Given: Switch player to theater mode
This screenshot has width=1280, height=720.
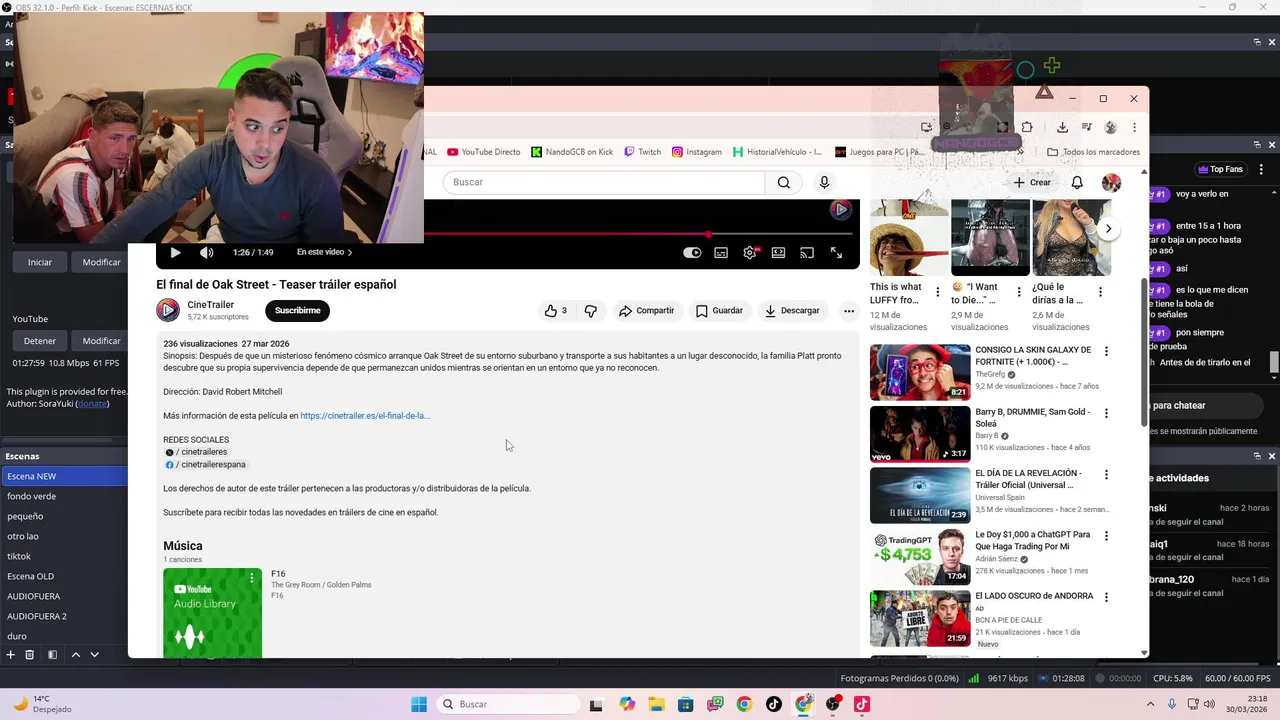Looking at the screenshot, I should coord(778,253).
